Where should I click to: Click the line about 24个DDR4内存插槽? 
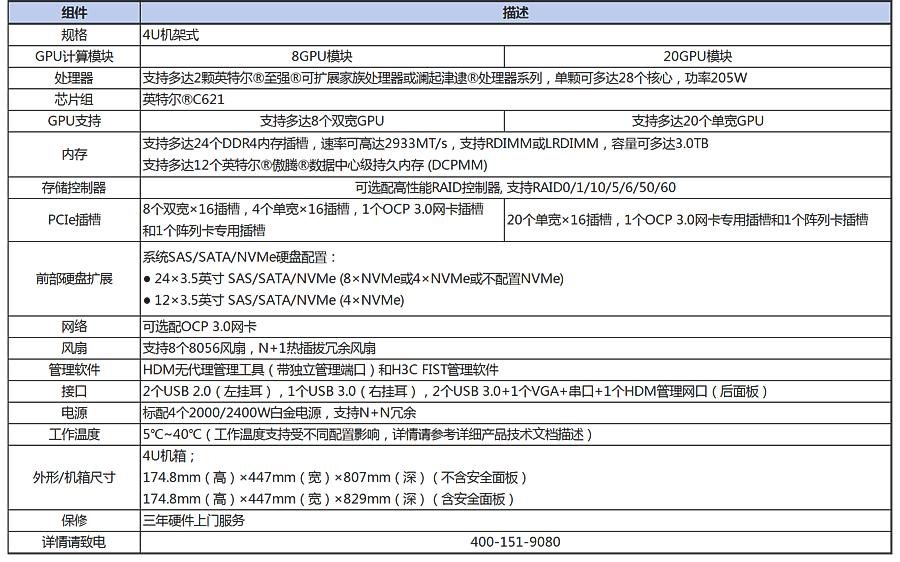[x=425, y=144]
